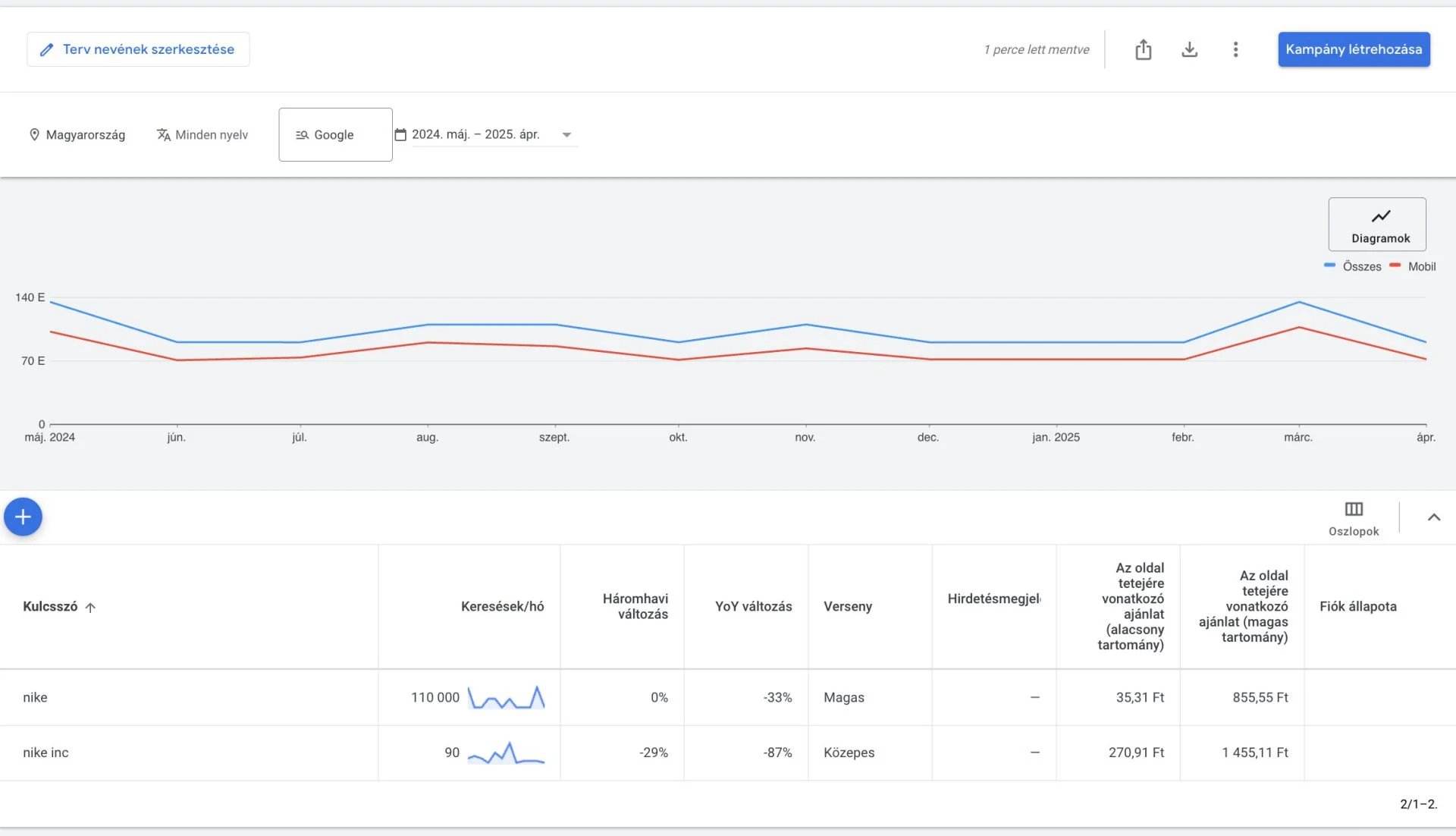Click the 2/1–2. pagination text

pos(1418,804)
